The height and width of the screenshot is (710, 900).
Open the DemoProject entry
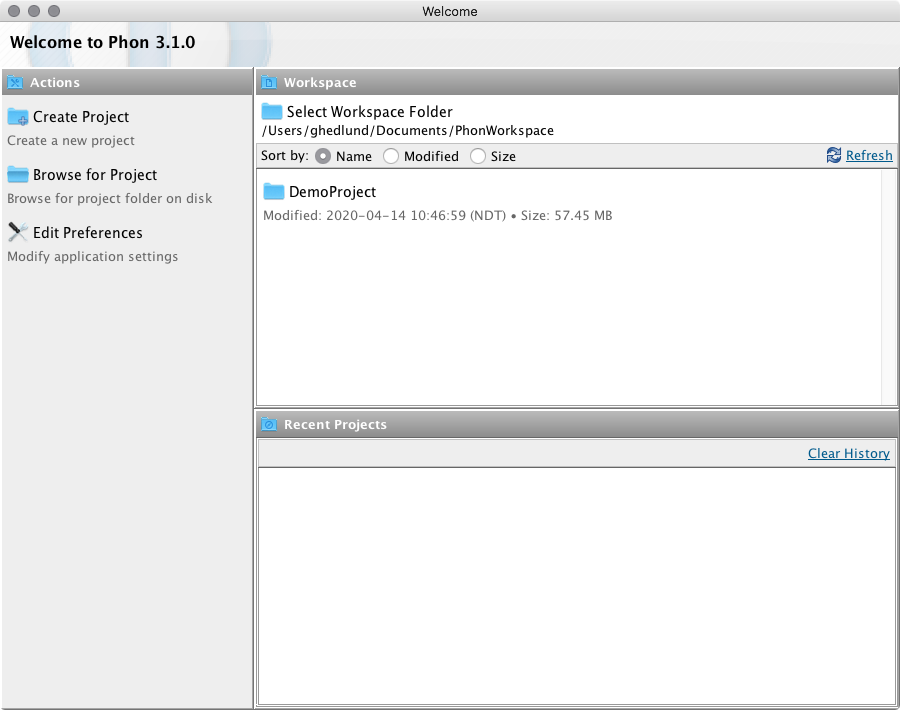(x=332, y=192)
